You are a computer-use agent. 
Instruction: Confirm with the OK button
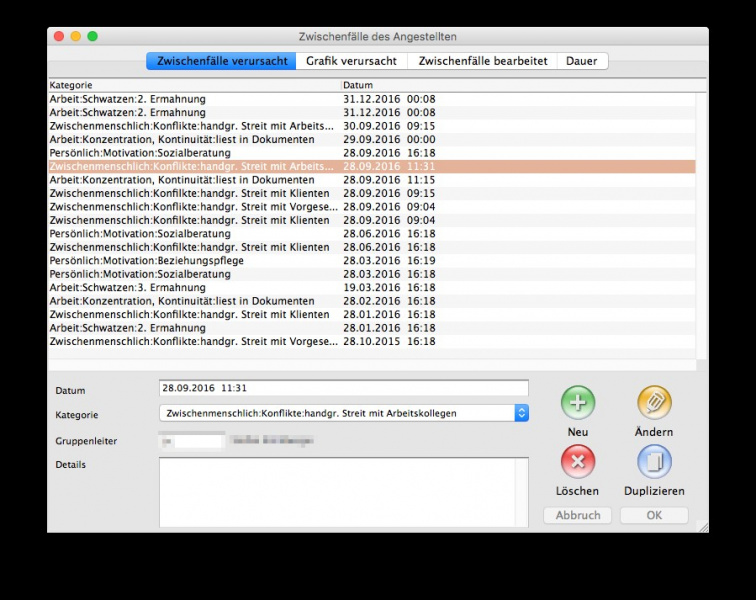654,516
